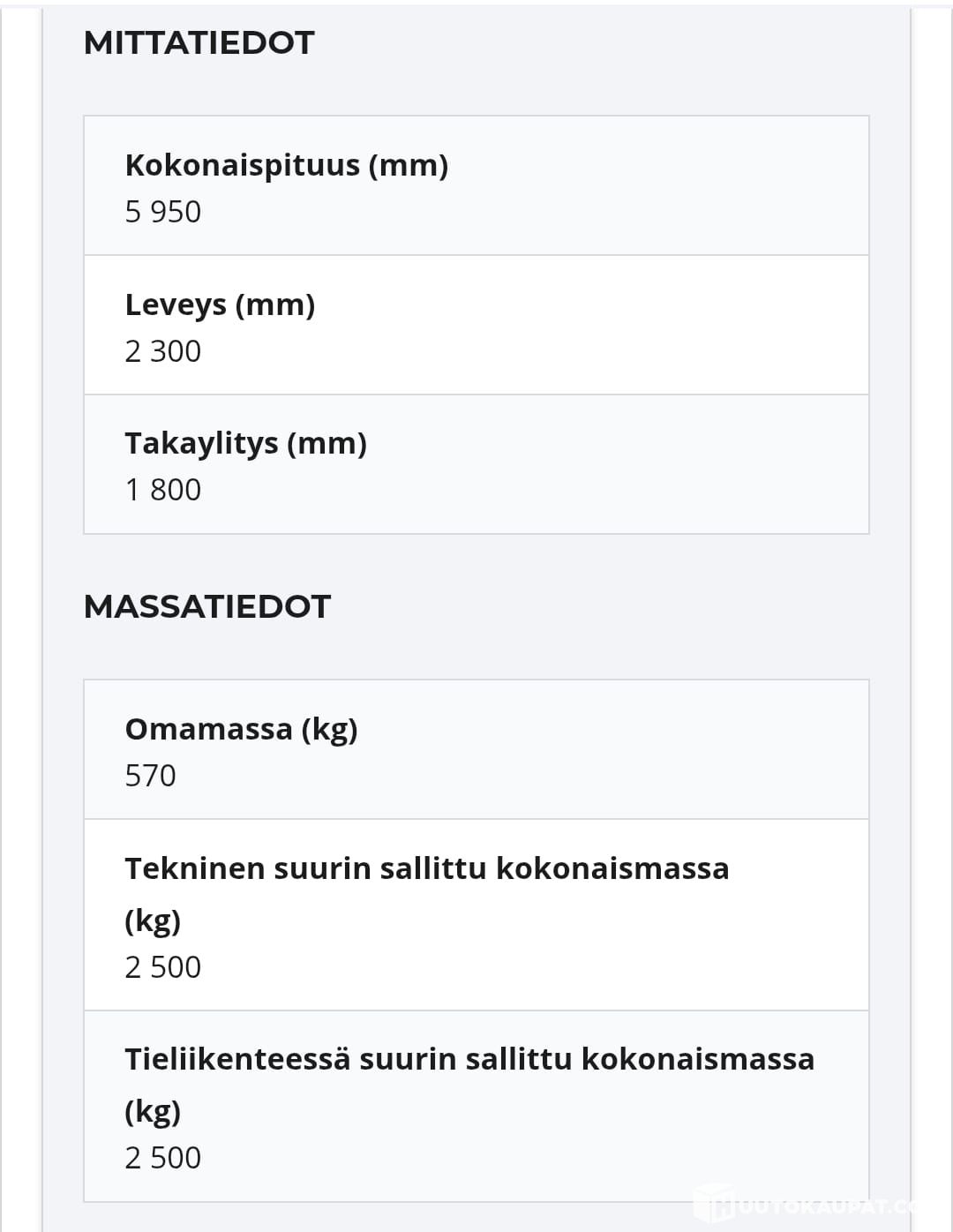
Task: Select the 2 500 value under Tekninen
Action: pos(163,967)
